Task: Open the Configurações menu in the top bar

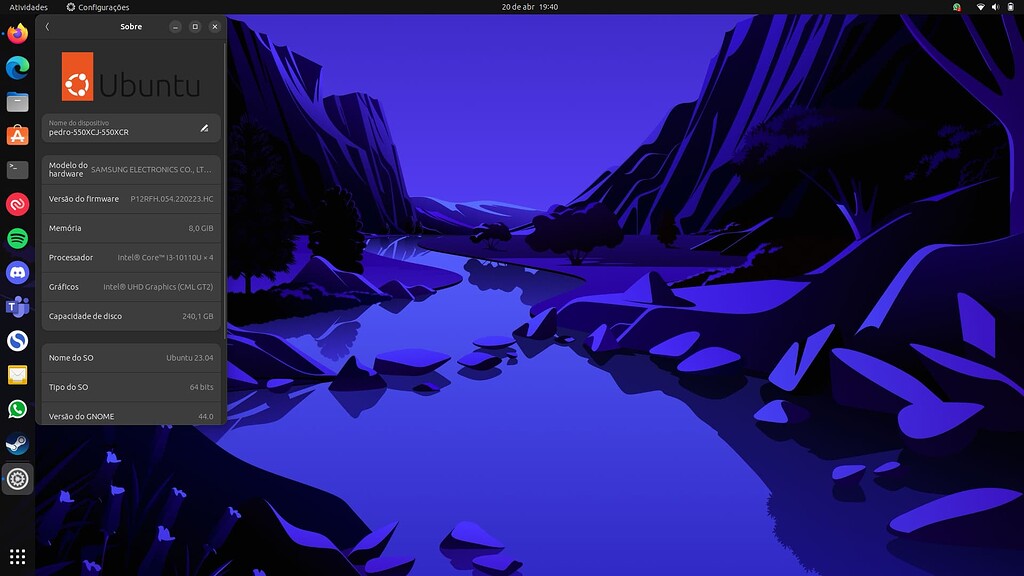Action: pyautogui.click(x=100, y=7)
